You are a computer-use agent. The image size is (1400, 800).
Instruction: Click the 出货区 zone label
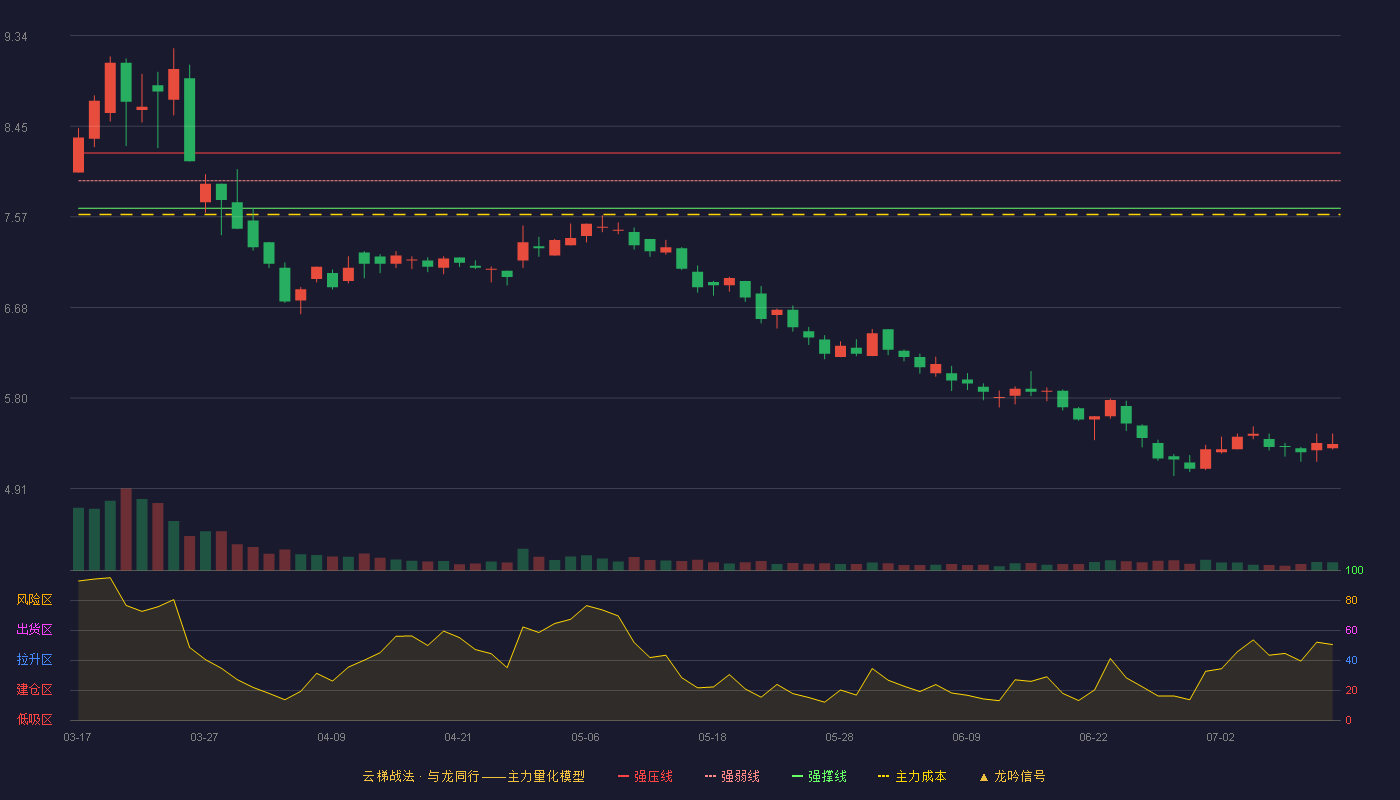pos(35,630)
